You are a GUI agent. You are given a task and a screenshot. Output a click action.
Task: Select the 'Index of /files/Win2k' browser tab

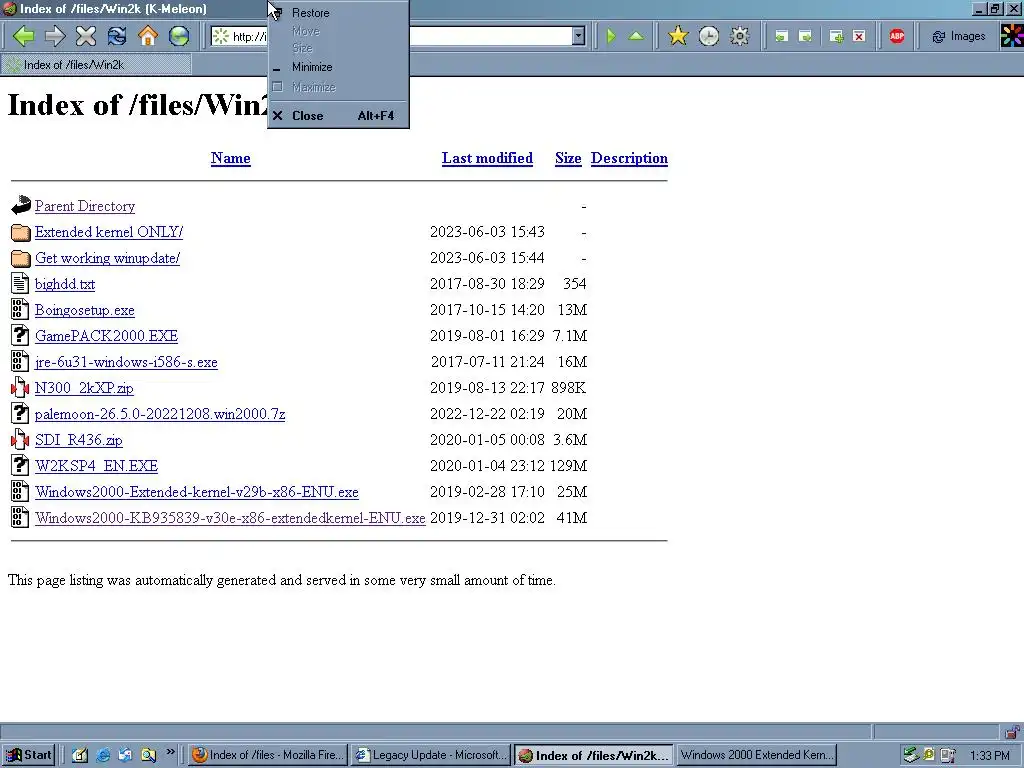(97, 65)
